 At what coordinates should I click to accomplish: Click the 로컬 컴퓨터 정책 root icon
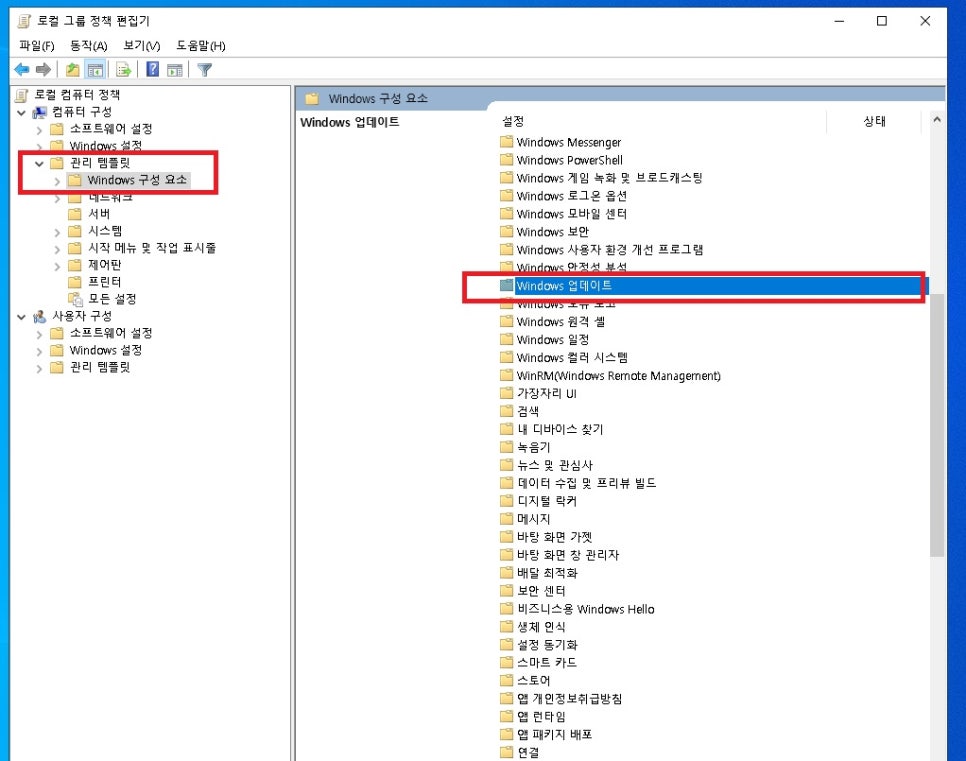pyautogui.click(x=22, y=95)
